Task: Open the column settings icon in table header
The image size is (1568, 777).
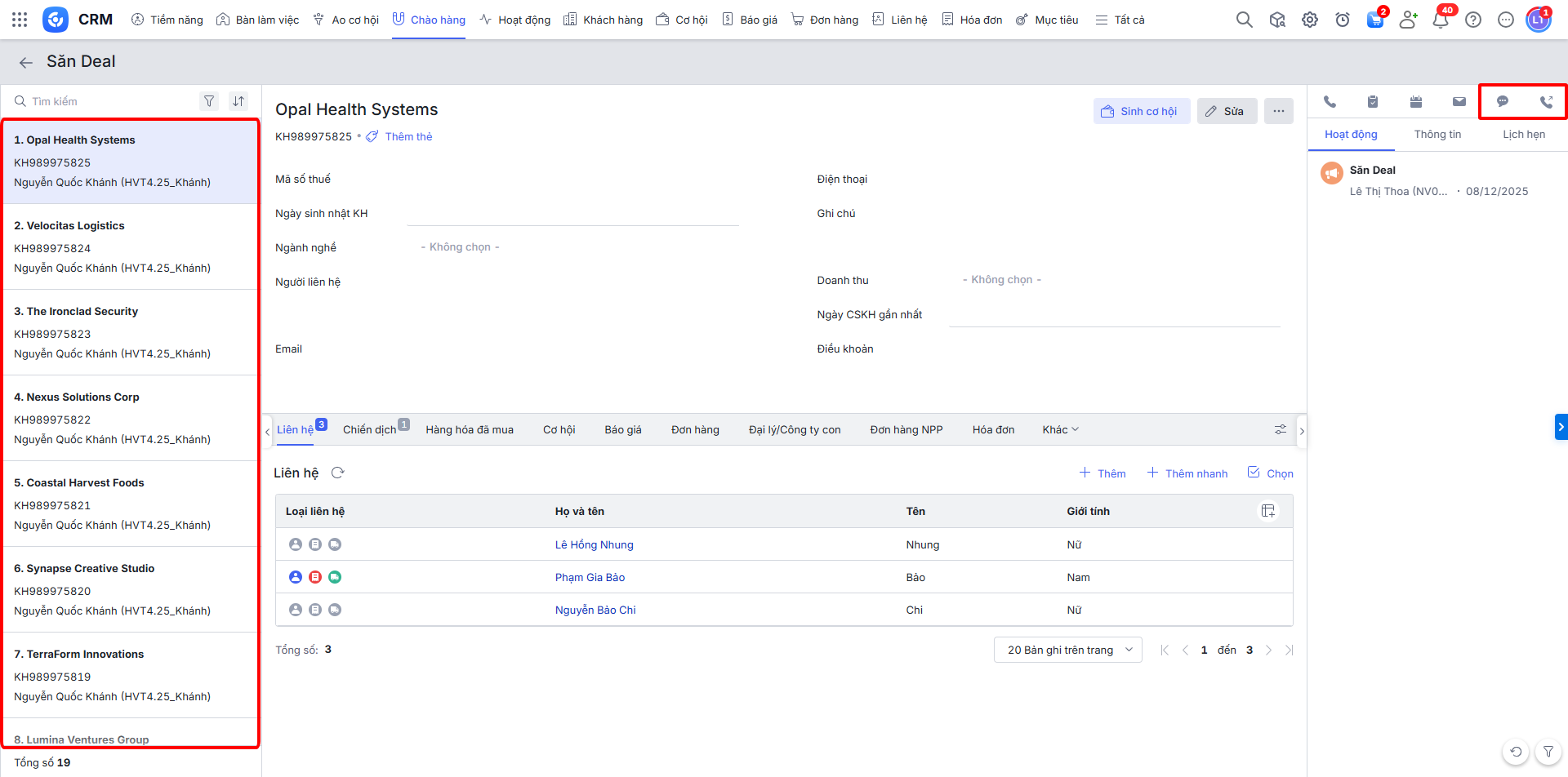Action: (x=1267, y=511)
